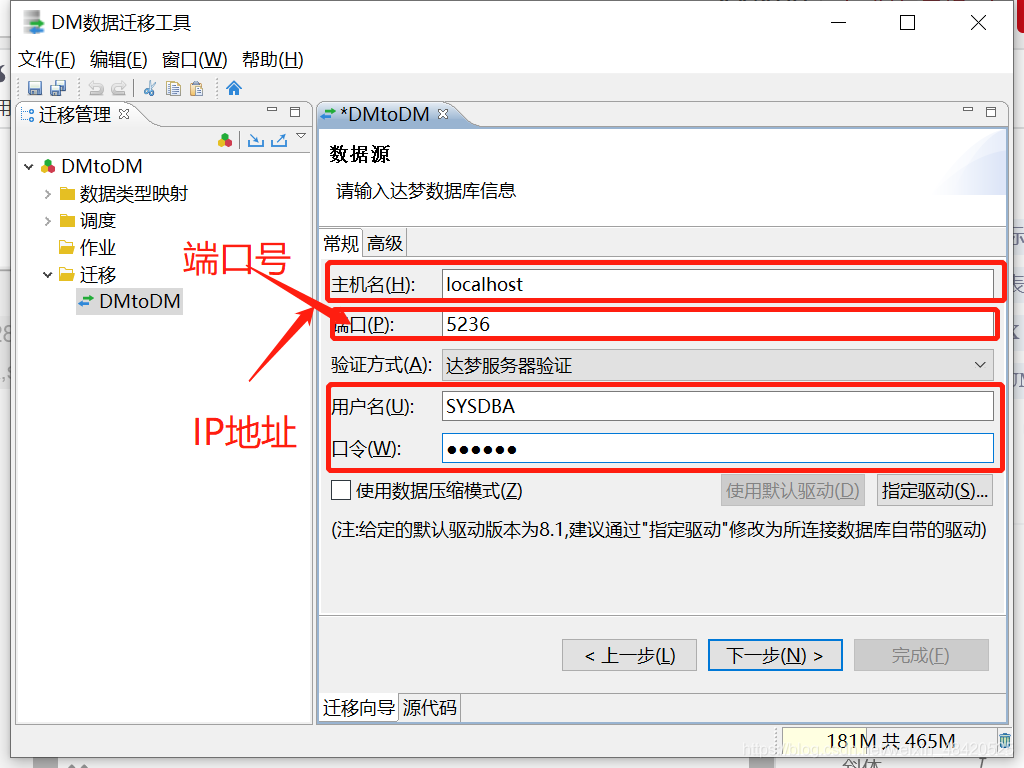Click the 指定驱动(S)... button
Screen dimensions: 1024x768
click(x=935, y=490)
